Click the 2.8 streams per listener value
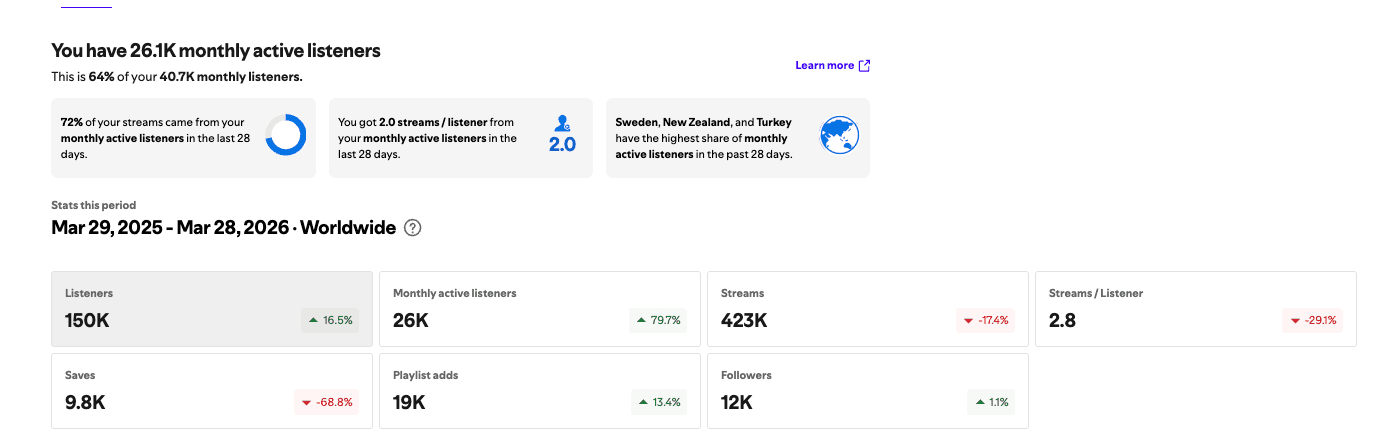The height and width of the screenshot is (440, 1389). (1062, 320)
